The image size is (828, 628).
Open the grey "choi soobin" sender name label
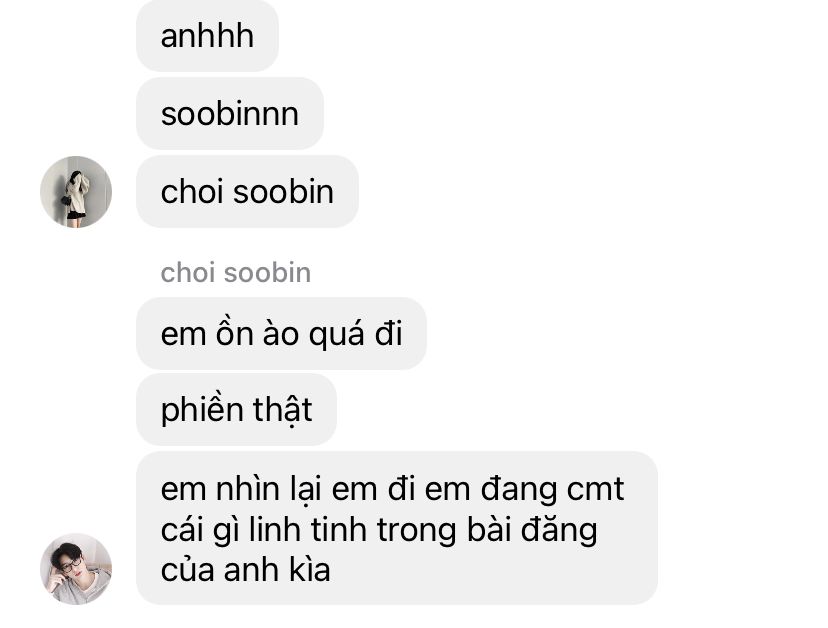pos(236,273)
